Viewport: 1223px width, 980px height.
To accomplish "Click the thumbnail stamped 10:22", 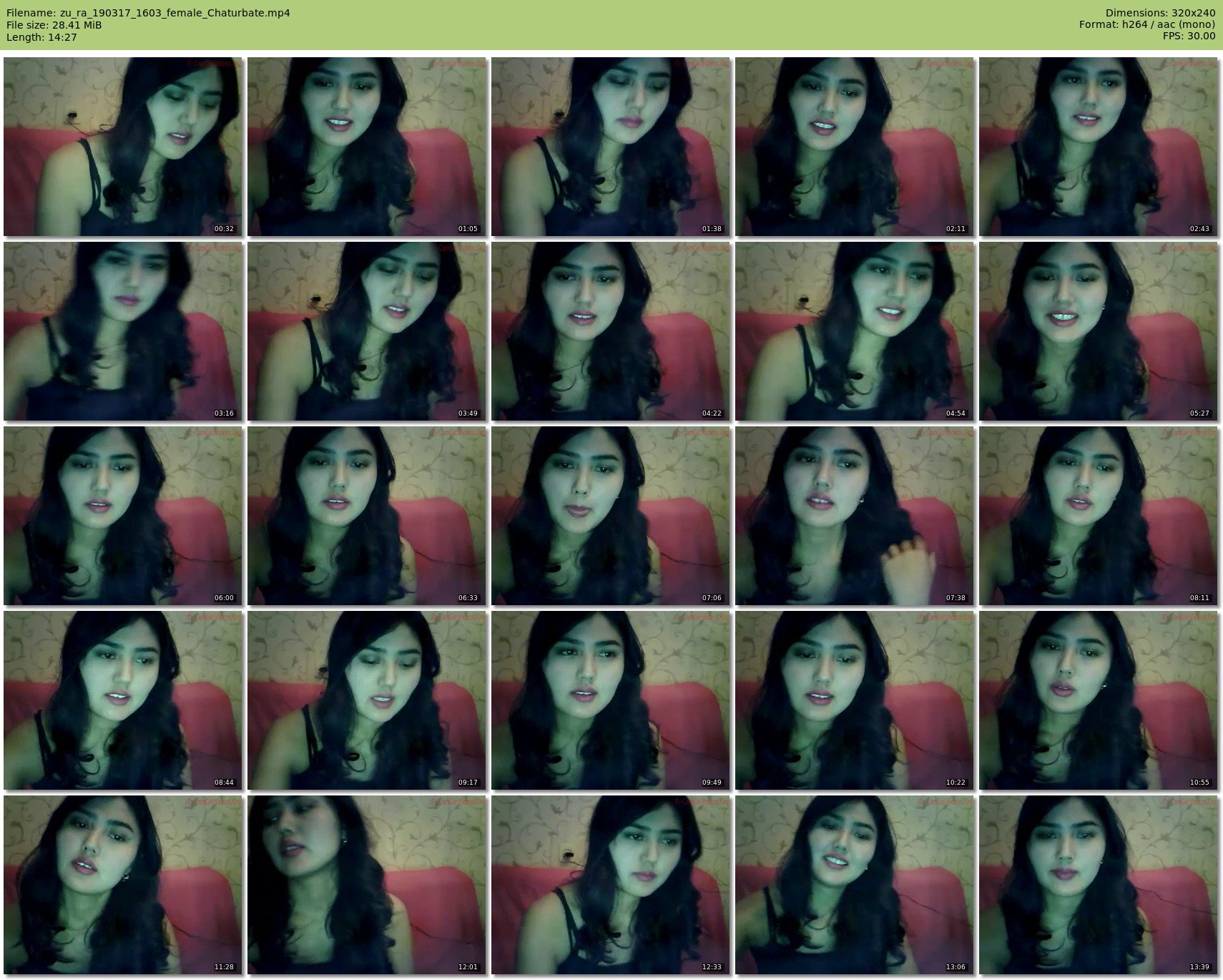I will click(855, 700).
